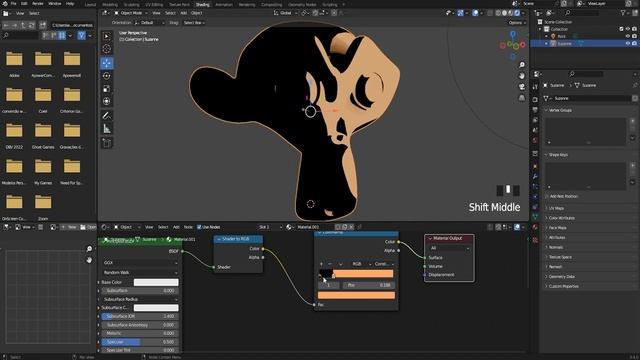
Task: Zoom node editor side panel magnifier
Action: coord(89,249)
